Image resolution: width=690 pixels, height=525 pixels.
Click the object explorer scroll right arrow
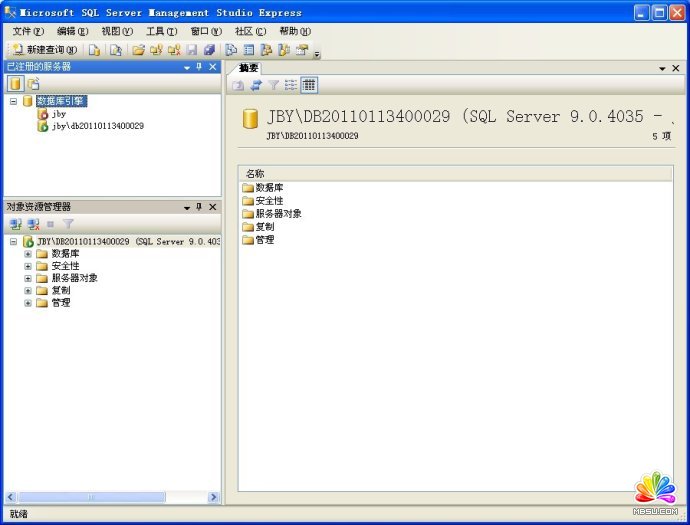coord(213,497)
